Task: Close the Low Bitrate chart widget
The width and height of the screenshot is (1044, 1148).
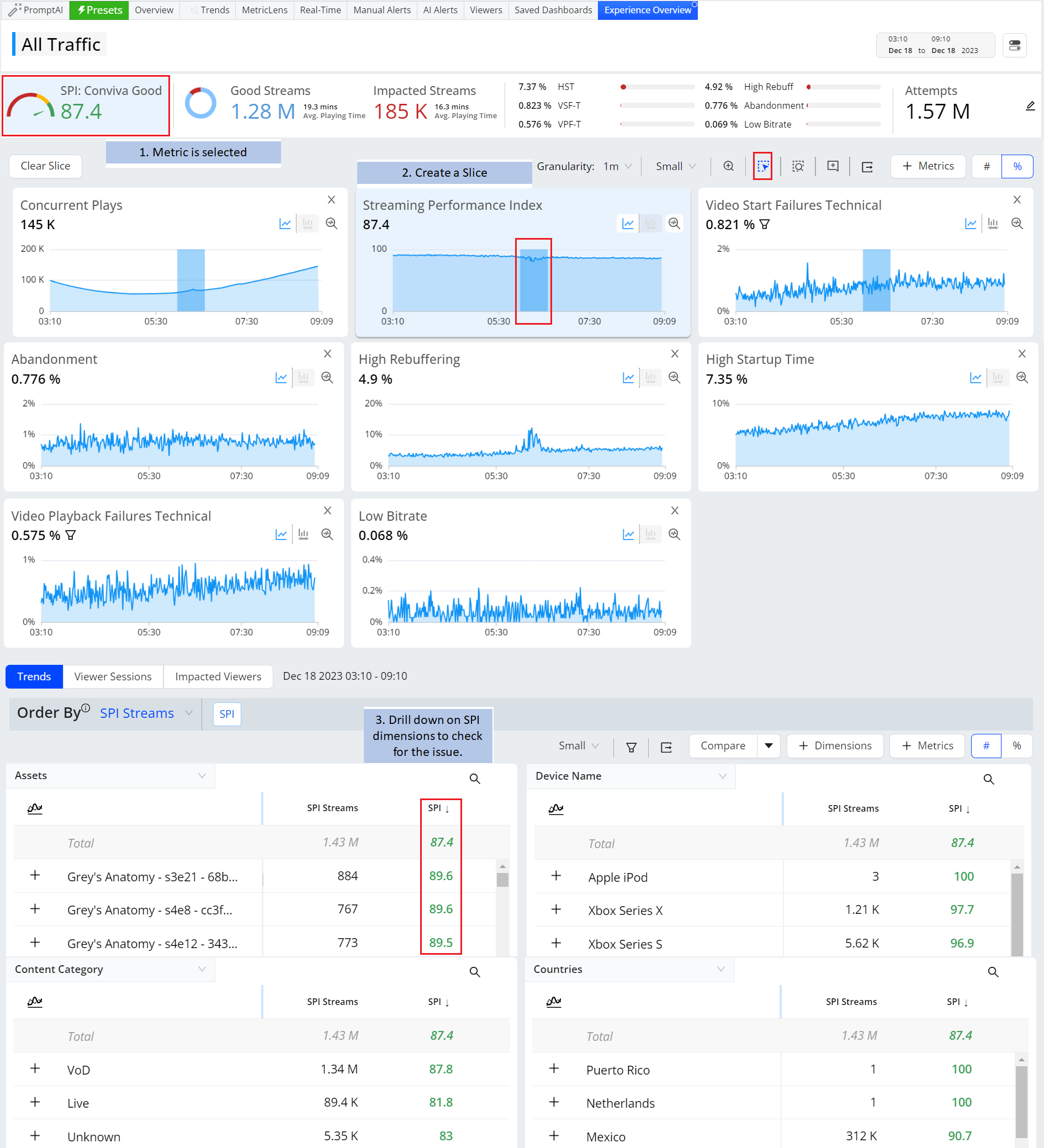Action: click(x=674, y=511)
